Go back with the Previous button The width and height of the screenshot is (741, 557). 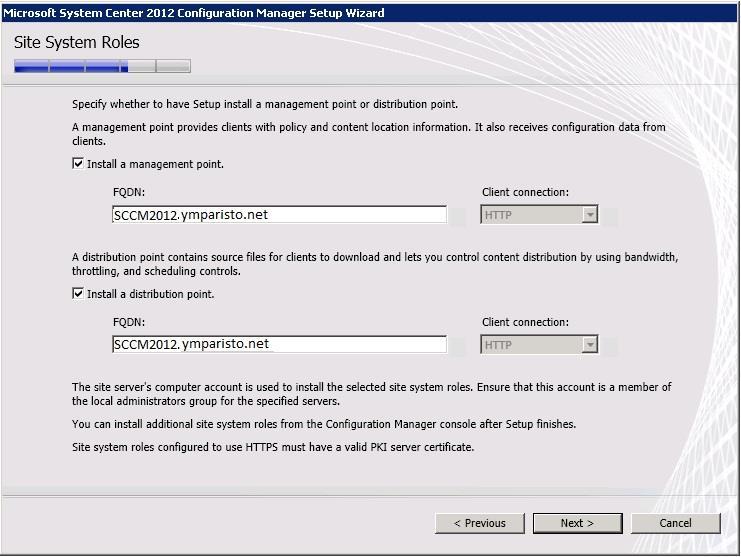[480, 523]
